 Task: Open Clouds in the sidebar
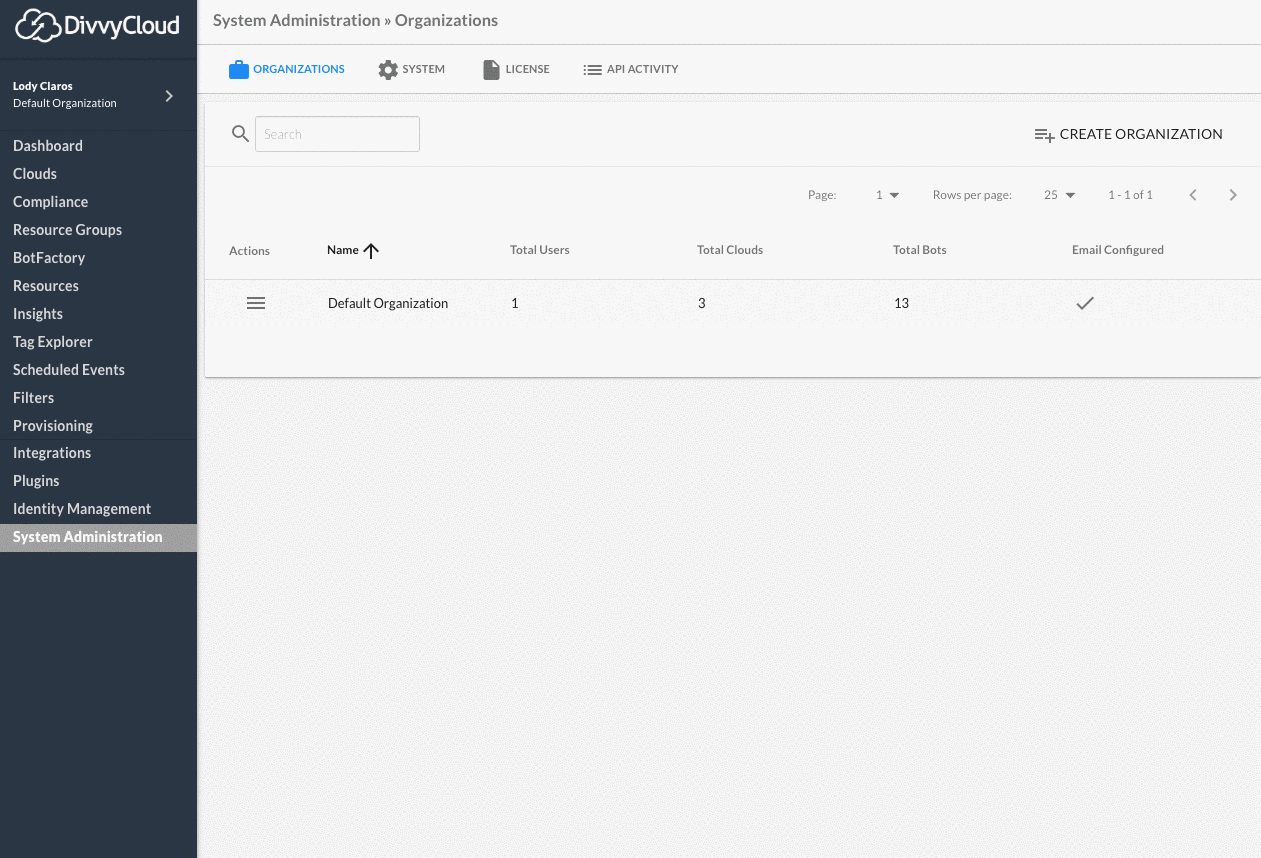click(x=35, y=174)
